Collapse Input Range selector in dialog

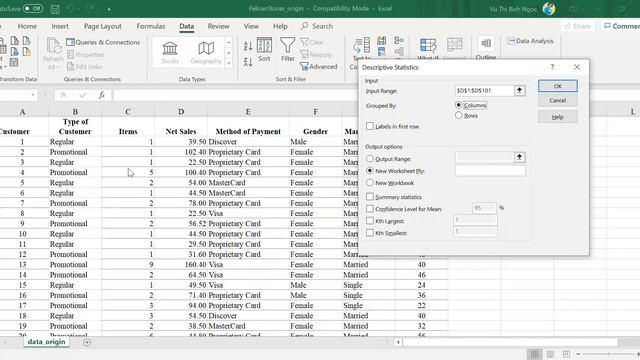point(519,90)
